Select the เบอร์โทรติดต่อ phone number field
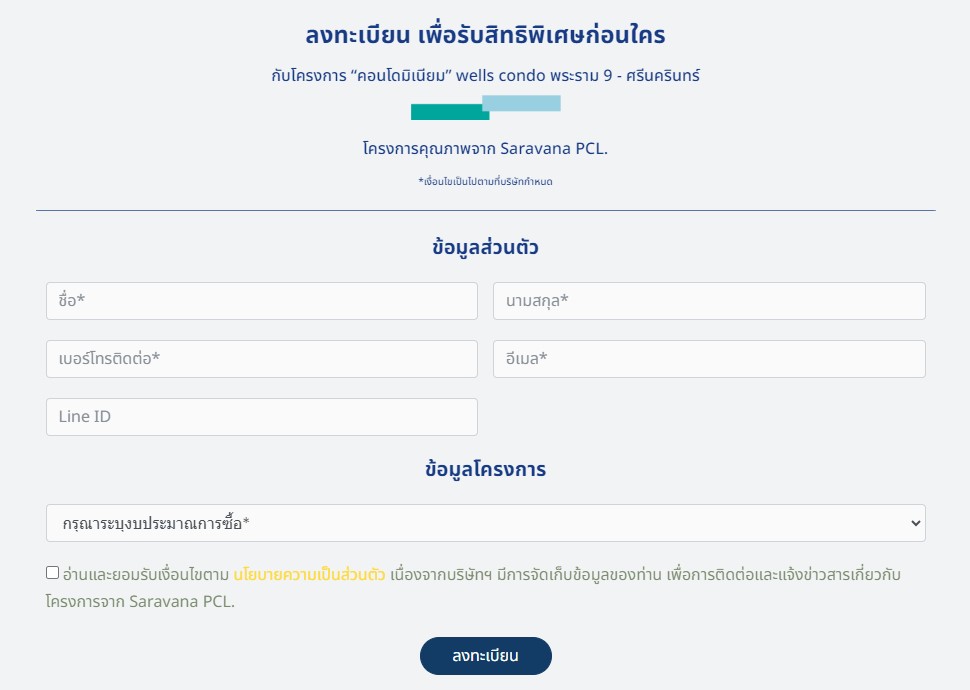The height and width of the screenshot is (690, 970). point(261,359)
